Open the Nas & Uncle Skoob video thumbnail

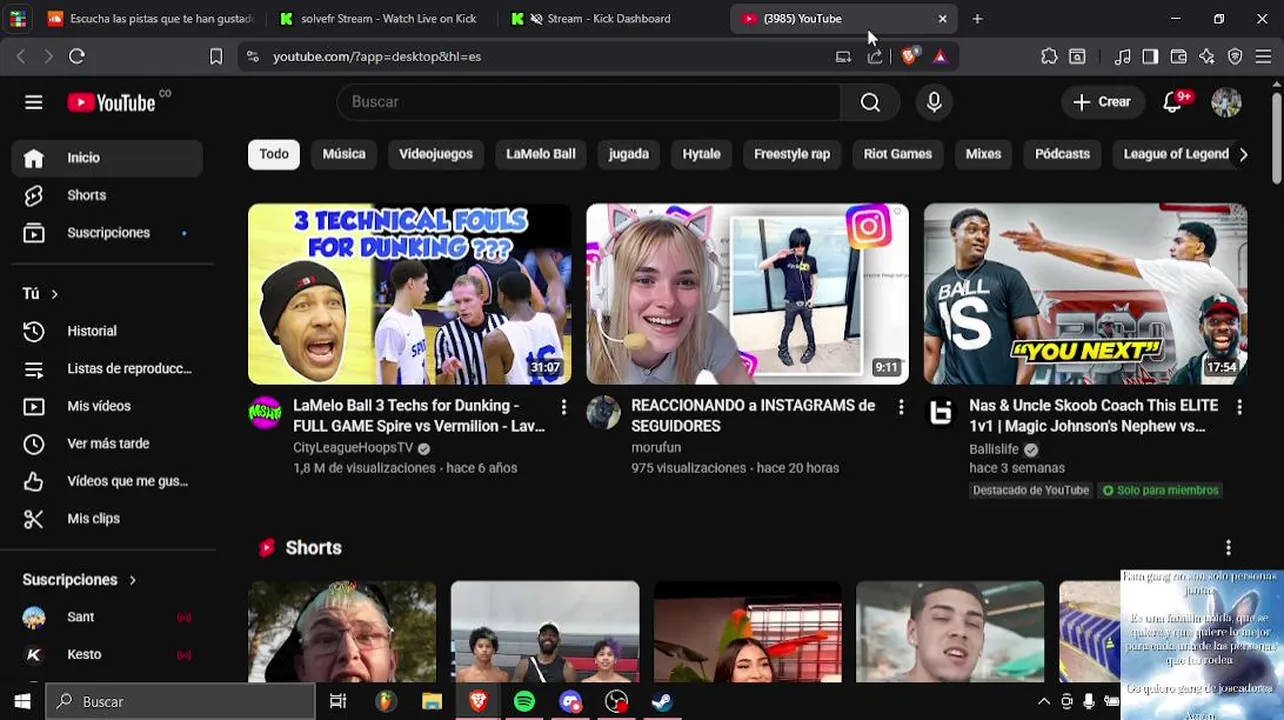(1085, 294)
